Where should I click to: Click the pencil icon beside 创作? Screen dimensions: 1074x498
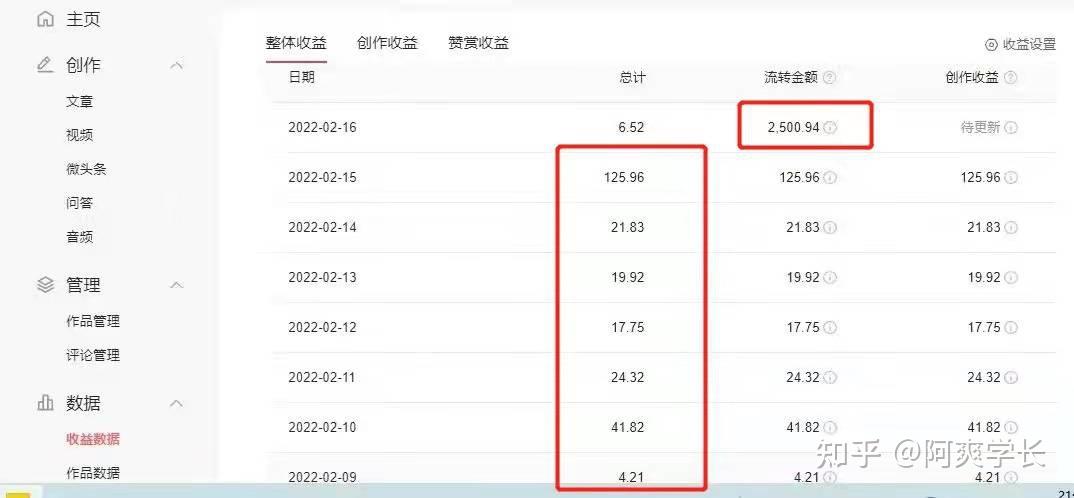[45, 65]
